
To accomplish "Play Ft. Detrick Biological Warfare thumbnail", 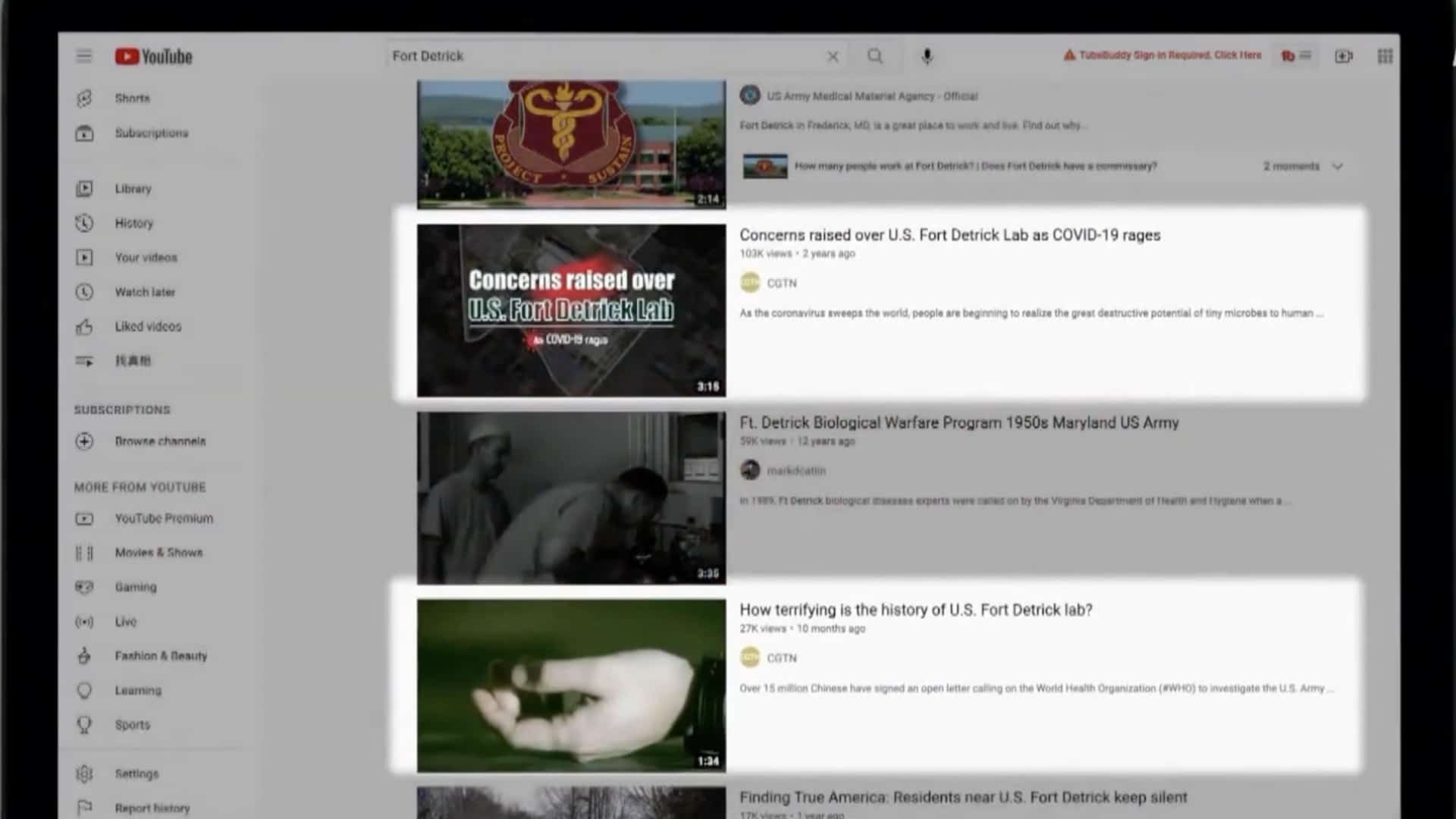I will coord(571,498).
